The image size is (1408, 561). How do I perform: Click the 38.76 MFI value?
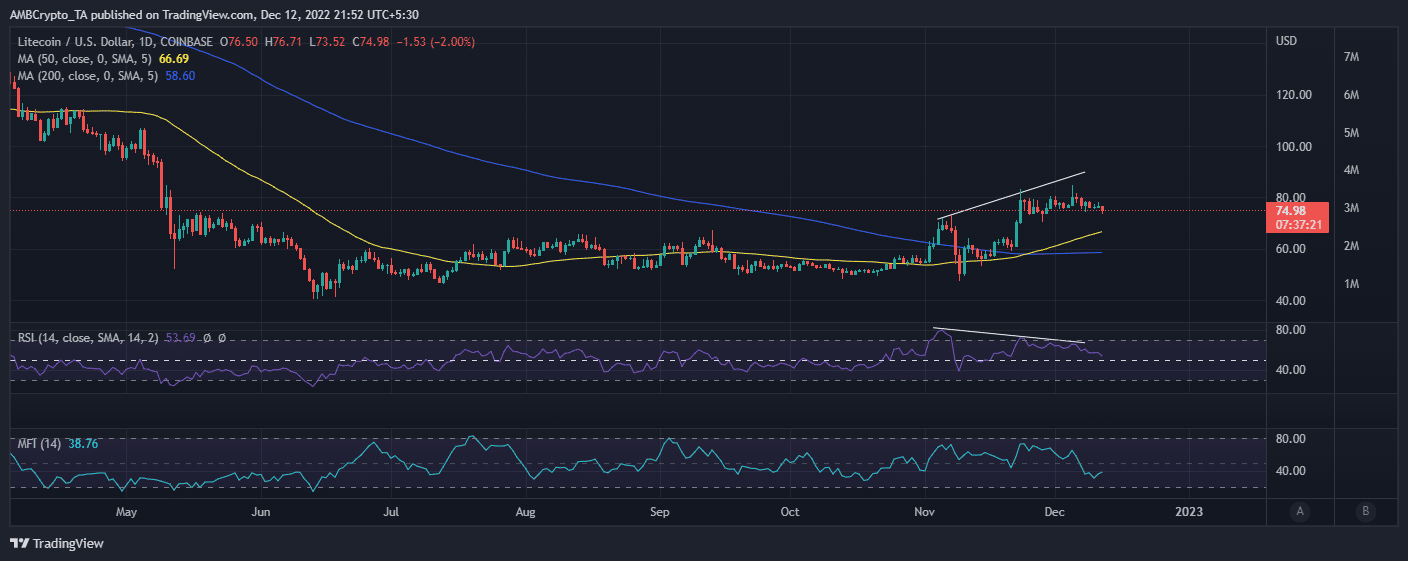83,442
